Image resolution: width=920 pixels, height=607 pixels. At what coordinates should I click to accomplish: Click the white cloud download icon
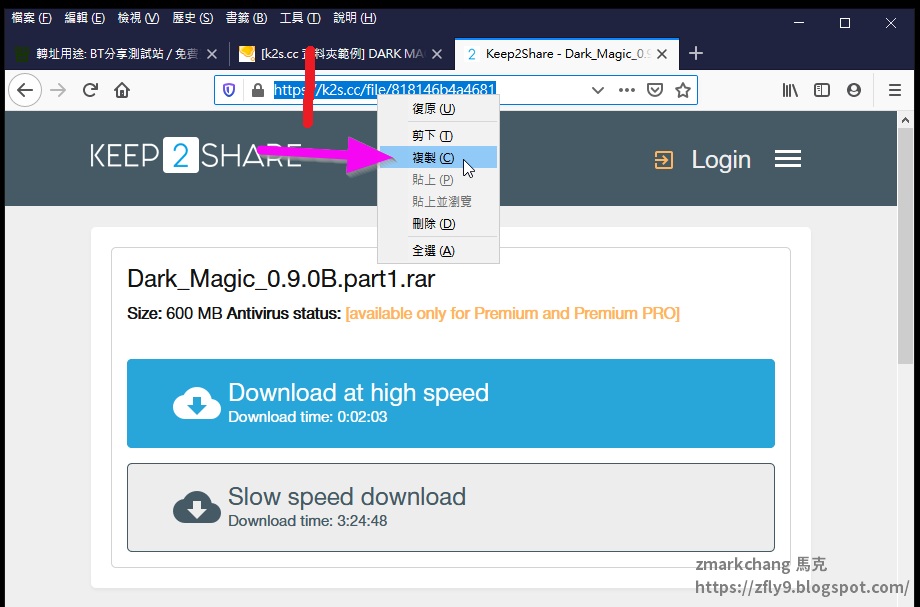[x=197, y=403]
